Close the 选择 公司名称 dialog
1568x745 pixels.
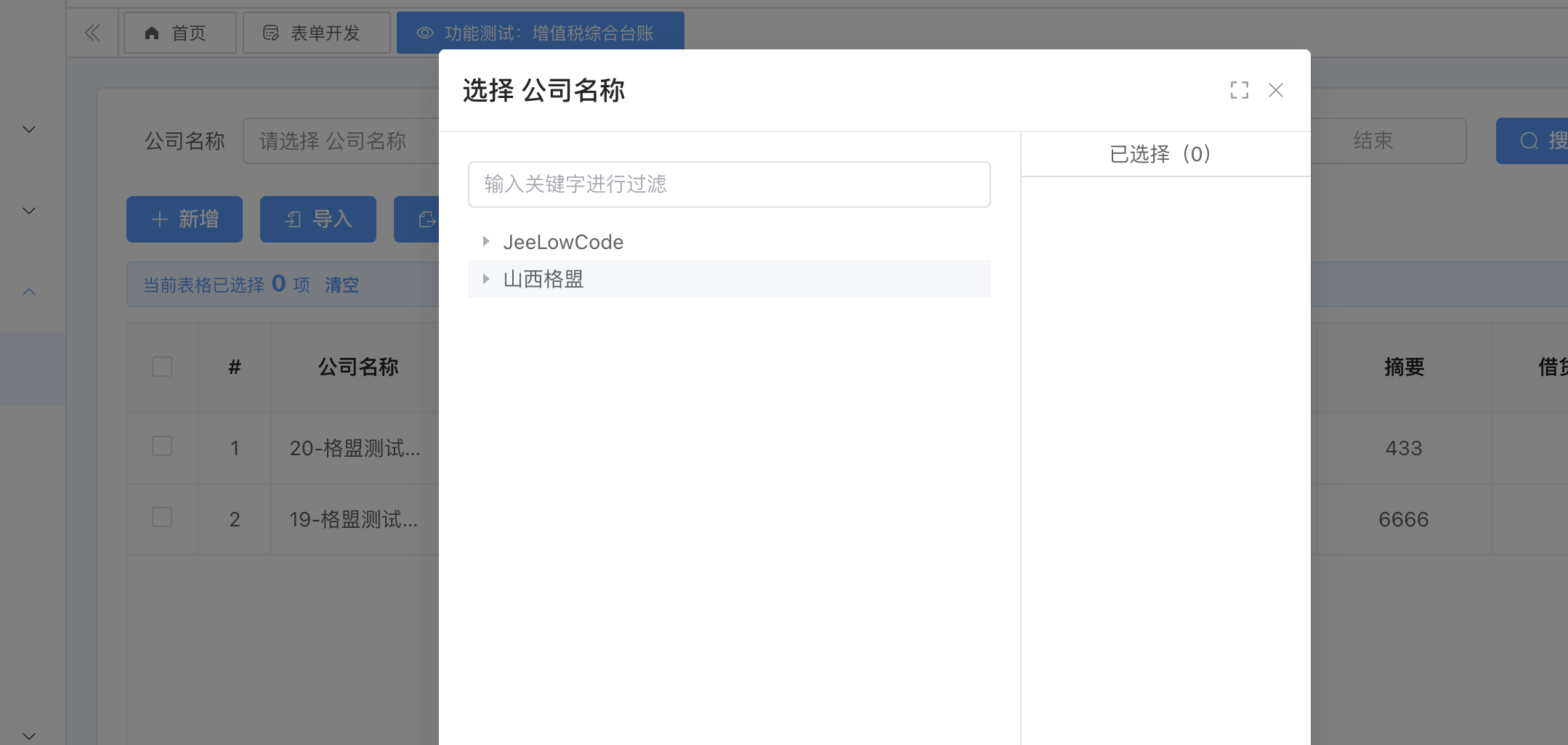1275,90
